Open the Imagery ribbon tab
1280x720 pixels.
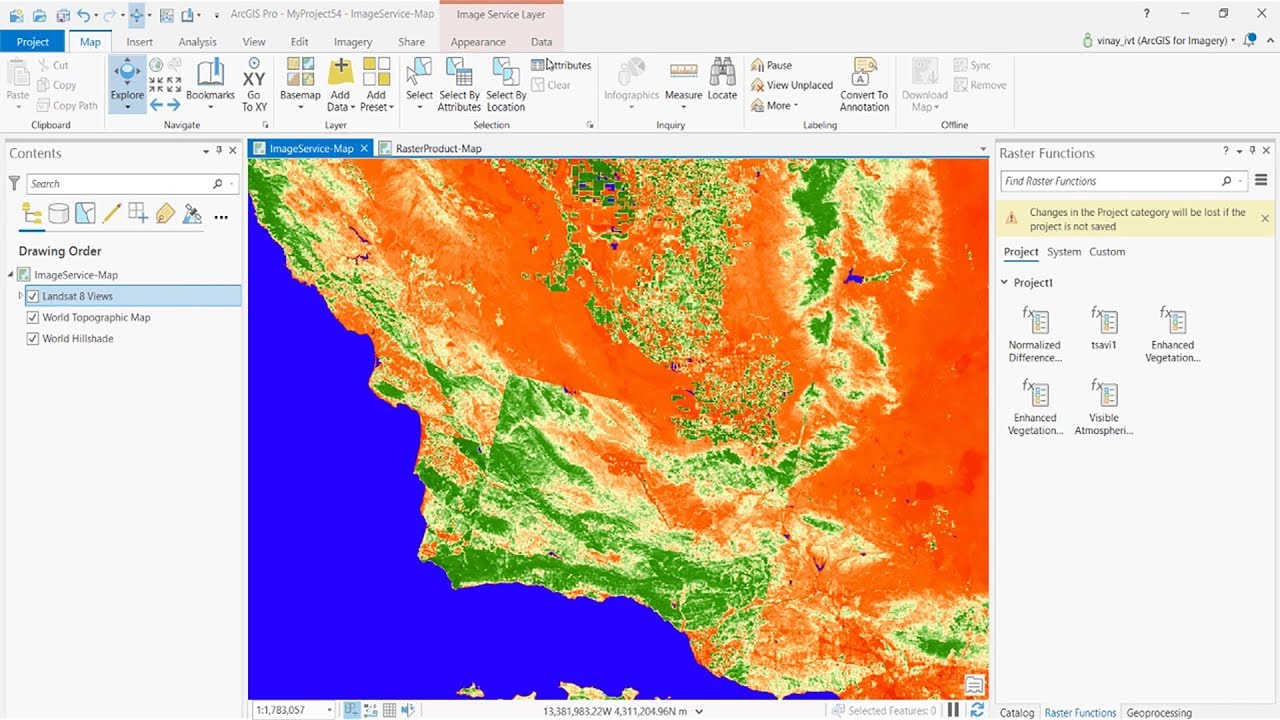[x=352, y=42]
